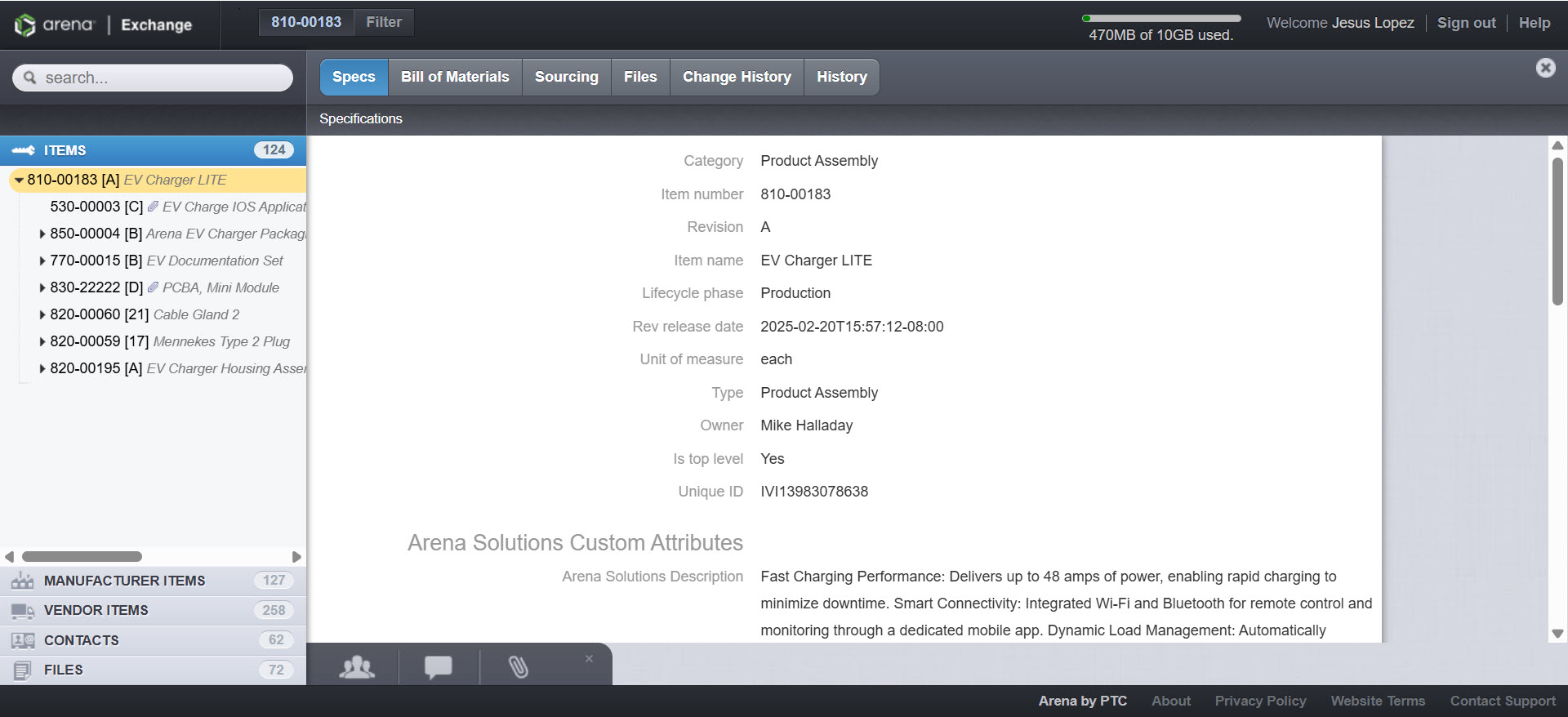Screen dimensions: 1568x717
Task: Open the Bill of Materials tab
Action: point(455,77)
